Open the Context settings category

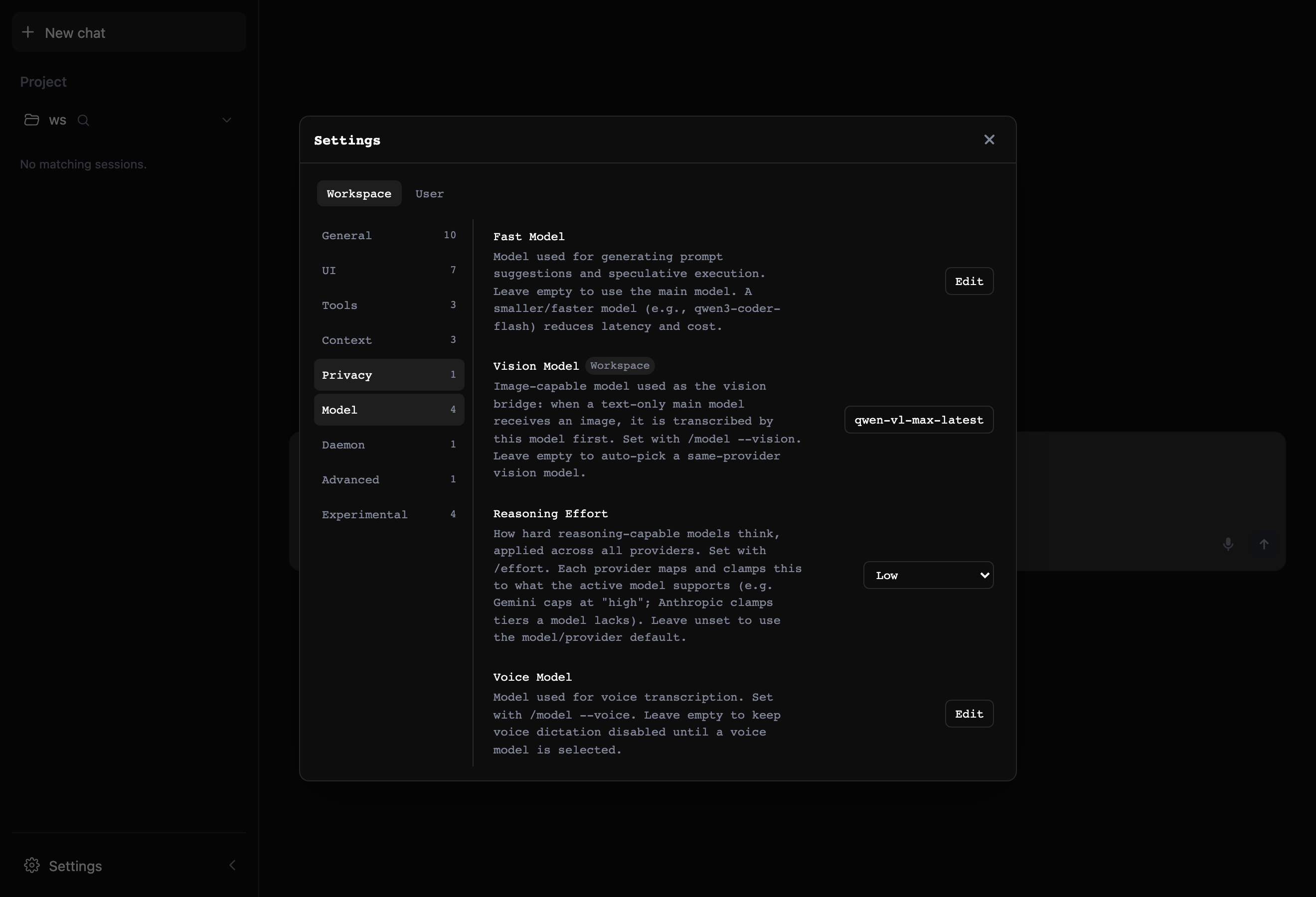[x=389, y=340]
